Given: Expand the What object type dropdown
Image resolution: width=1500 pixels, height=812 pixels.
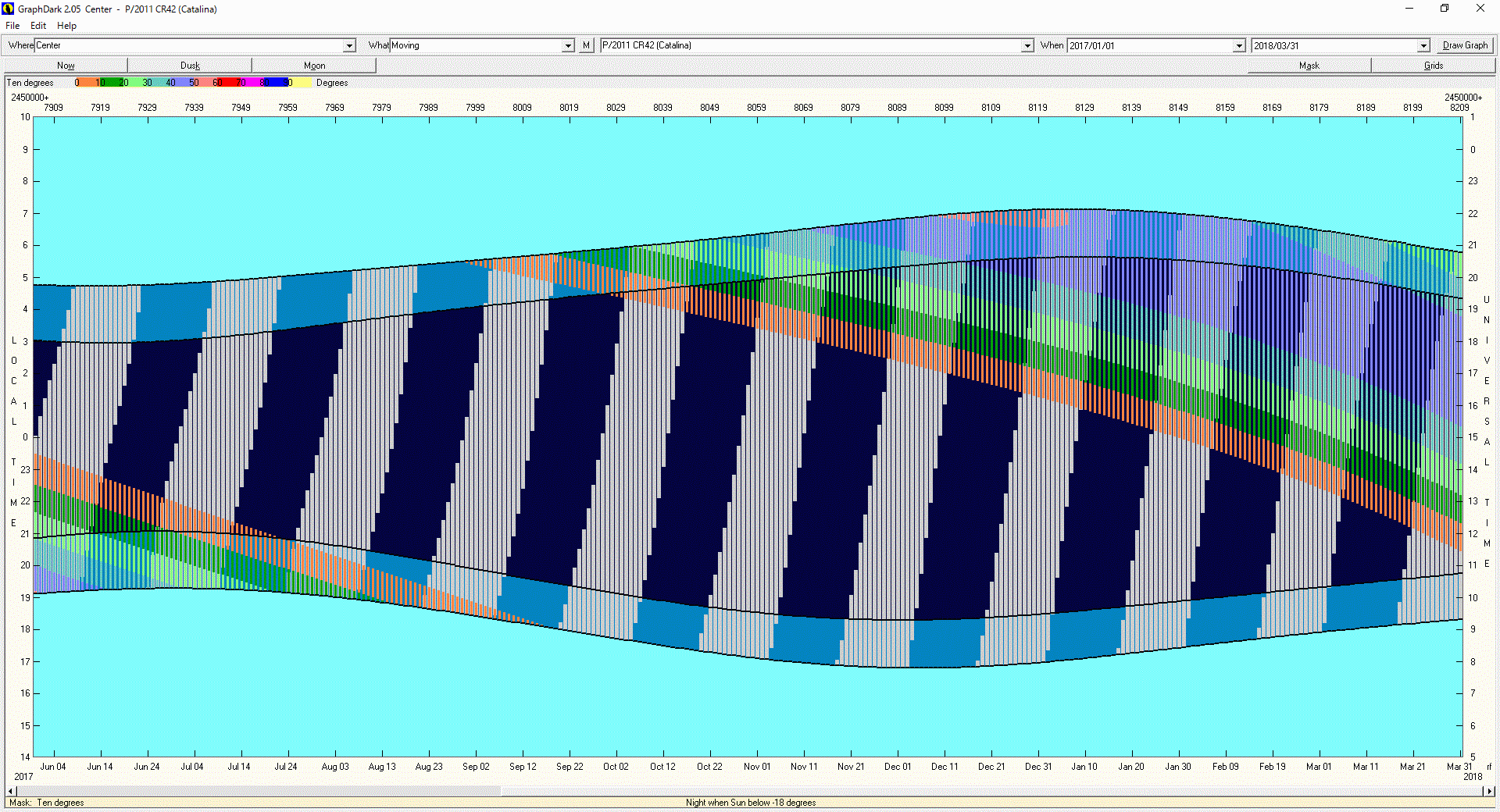Looking at the screenshot, I should pos(568,46).
